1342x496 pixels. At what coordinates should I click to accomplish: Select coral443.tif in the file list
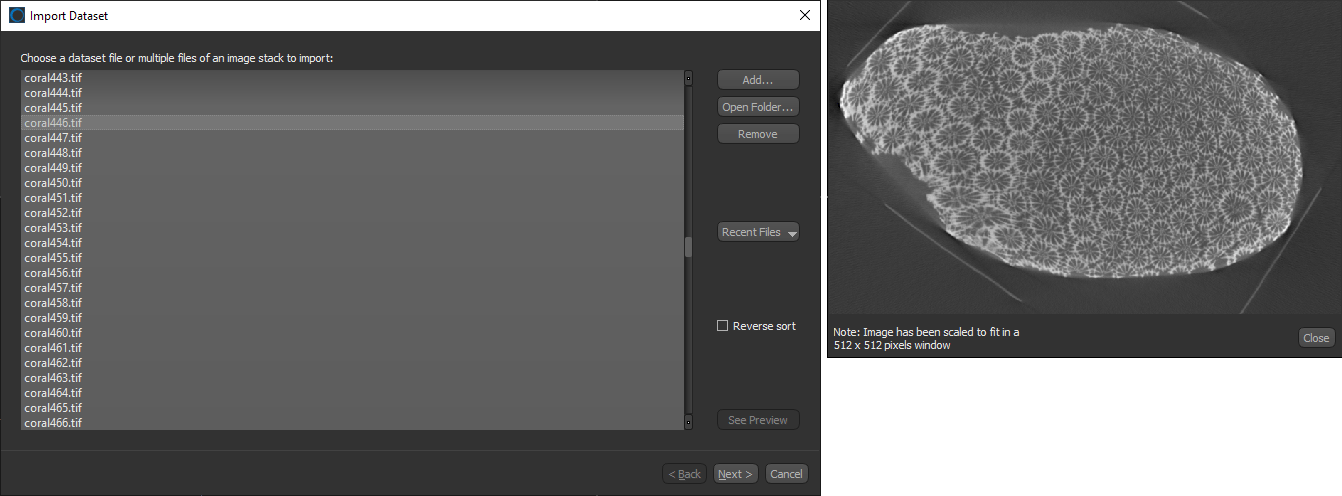coord(53,78)
